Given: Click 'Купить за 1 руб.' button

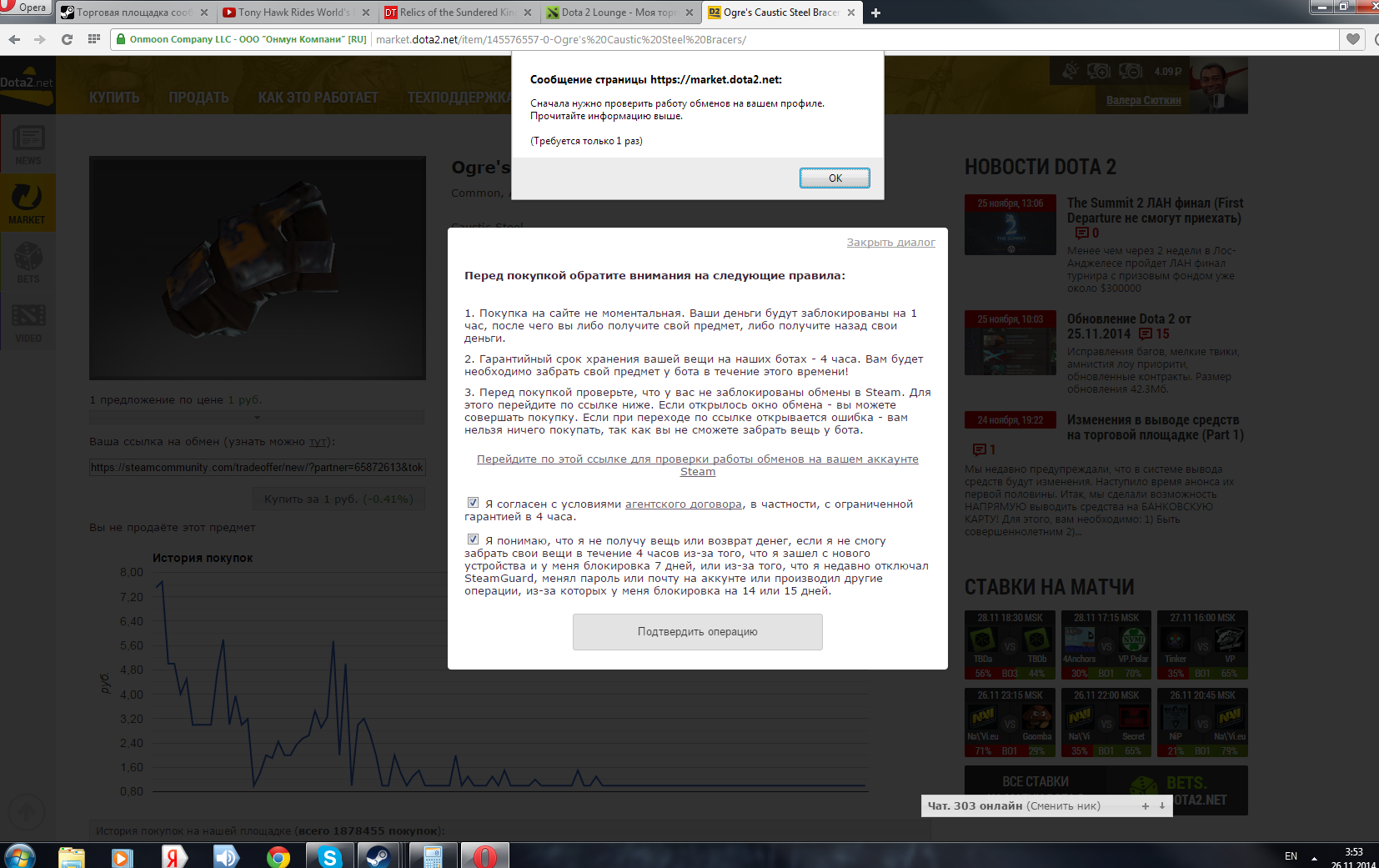Looking at the screenshot, I should 338,499.
